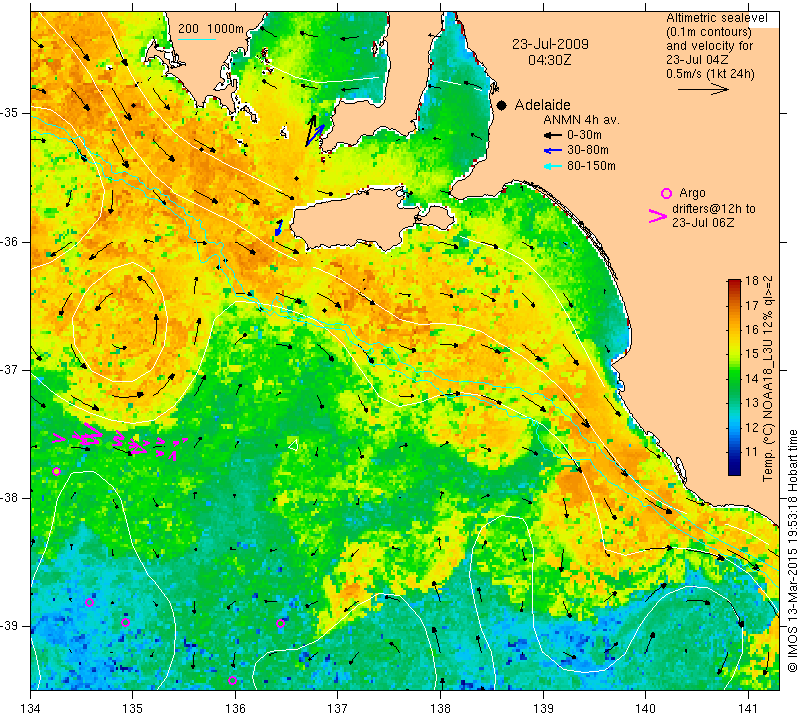Click the colorbar tick label 17
The image size is (800, 720).
tap(752, 306)
